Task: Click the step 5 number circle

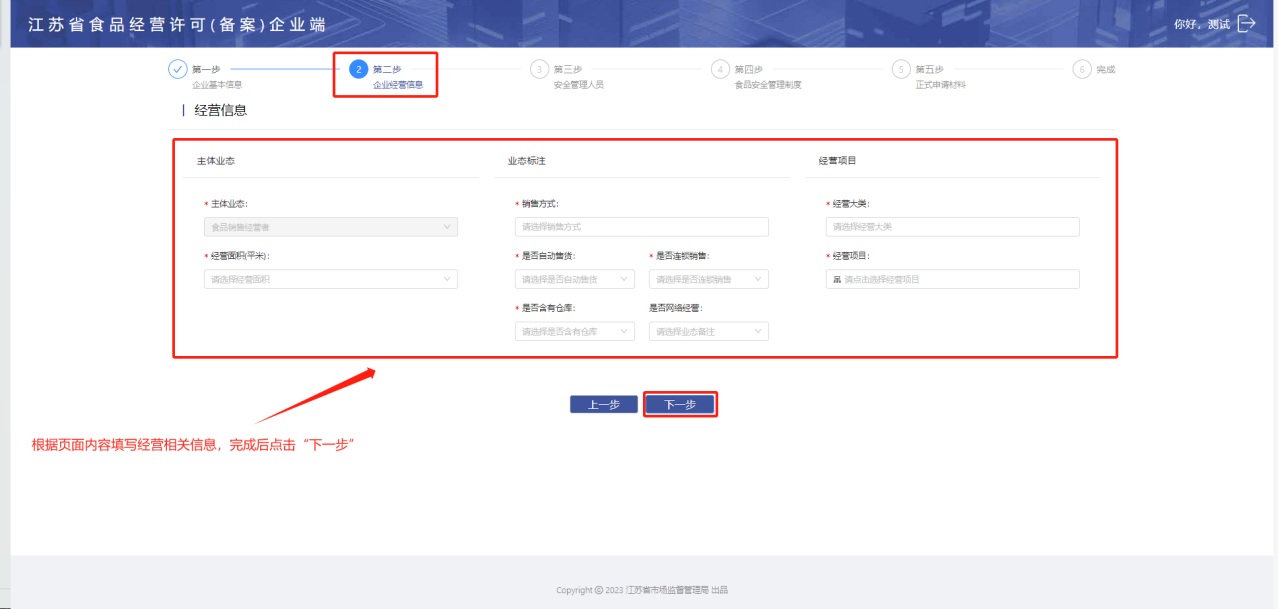Action: tap(901, 69)
